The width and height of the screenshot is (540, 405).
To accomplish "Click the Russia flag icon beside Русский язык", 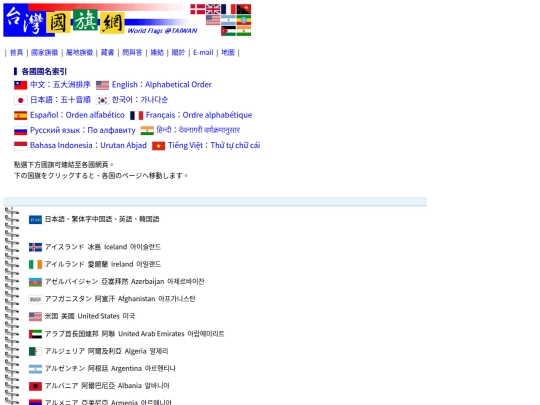I will tap(20, 131).
